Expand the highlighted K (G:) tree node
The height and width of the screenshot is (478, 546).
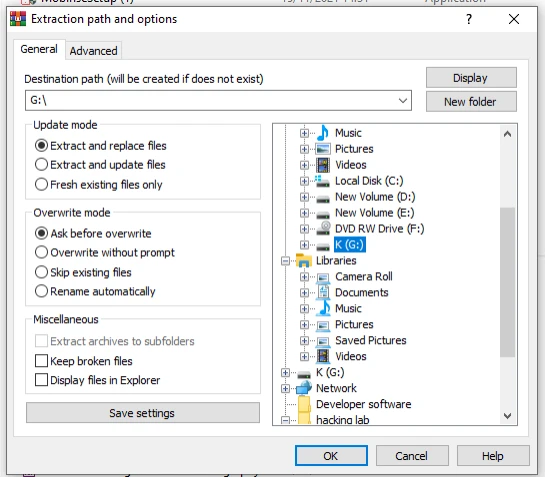pyautogui.click(x=304, y=245)
